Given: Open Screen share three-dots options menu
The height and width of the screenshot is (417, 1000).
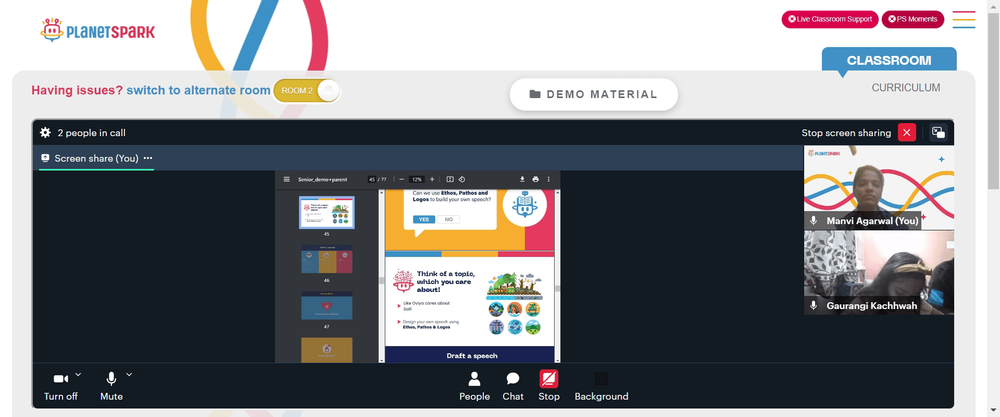Looking at the screenshot, I should (148, 158).
